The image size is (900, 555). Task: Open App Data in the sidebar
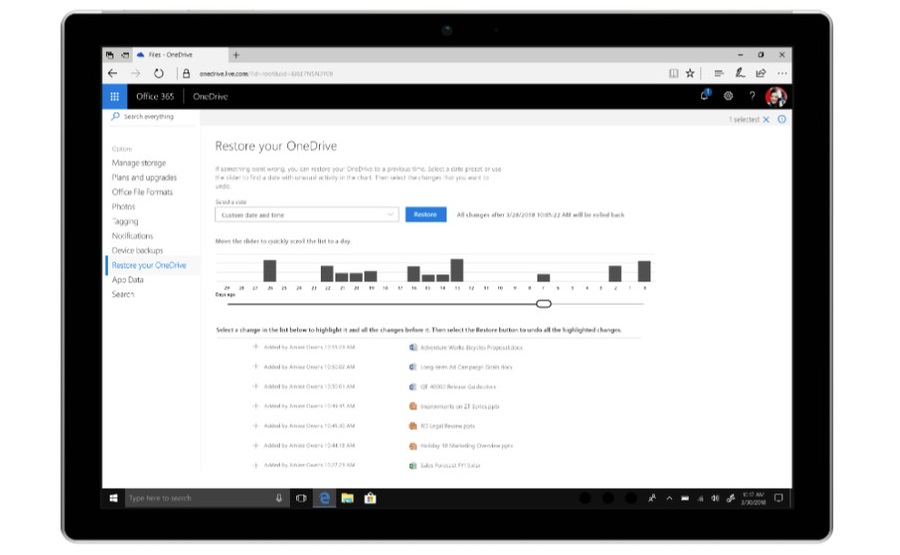pos(127,280)
